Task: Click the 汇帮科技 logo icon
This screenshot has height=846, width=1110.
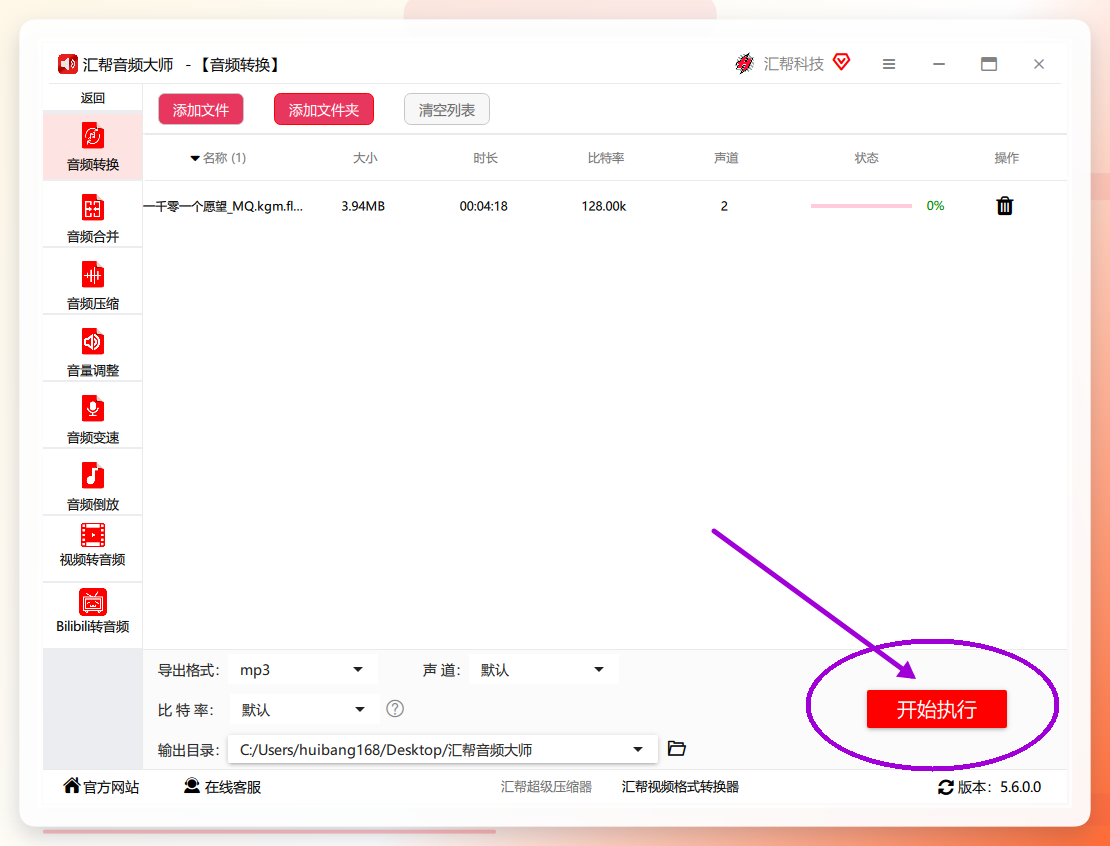Action: (x=745, y=64)
